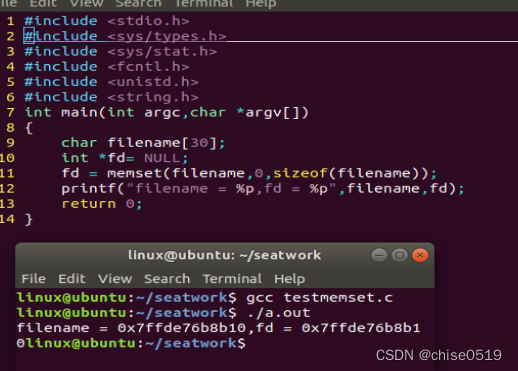
Task: Click the linux@ubuntu: ~/seatwork title bar
Action: coord(225,255)
